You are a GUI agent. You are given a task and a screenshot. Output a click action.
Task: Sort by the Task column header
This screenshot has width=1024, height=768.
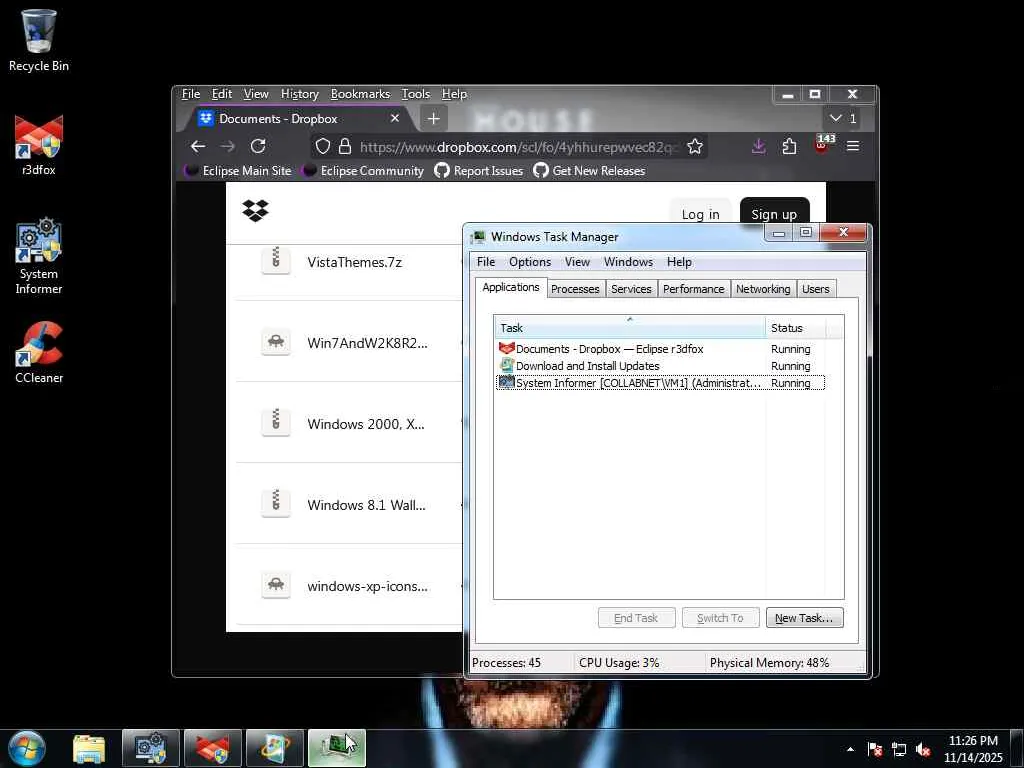(630, 328)
